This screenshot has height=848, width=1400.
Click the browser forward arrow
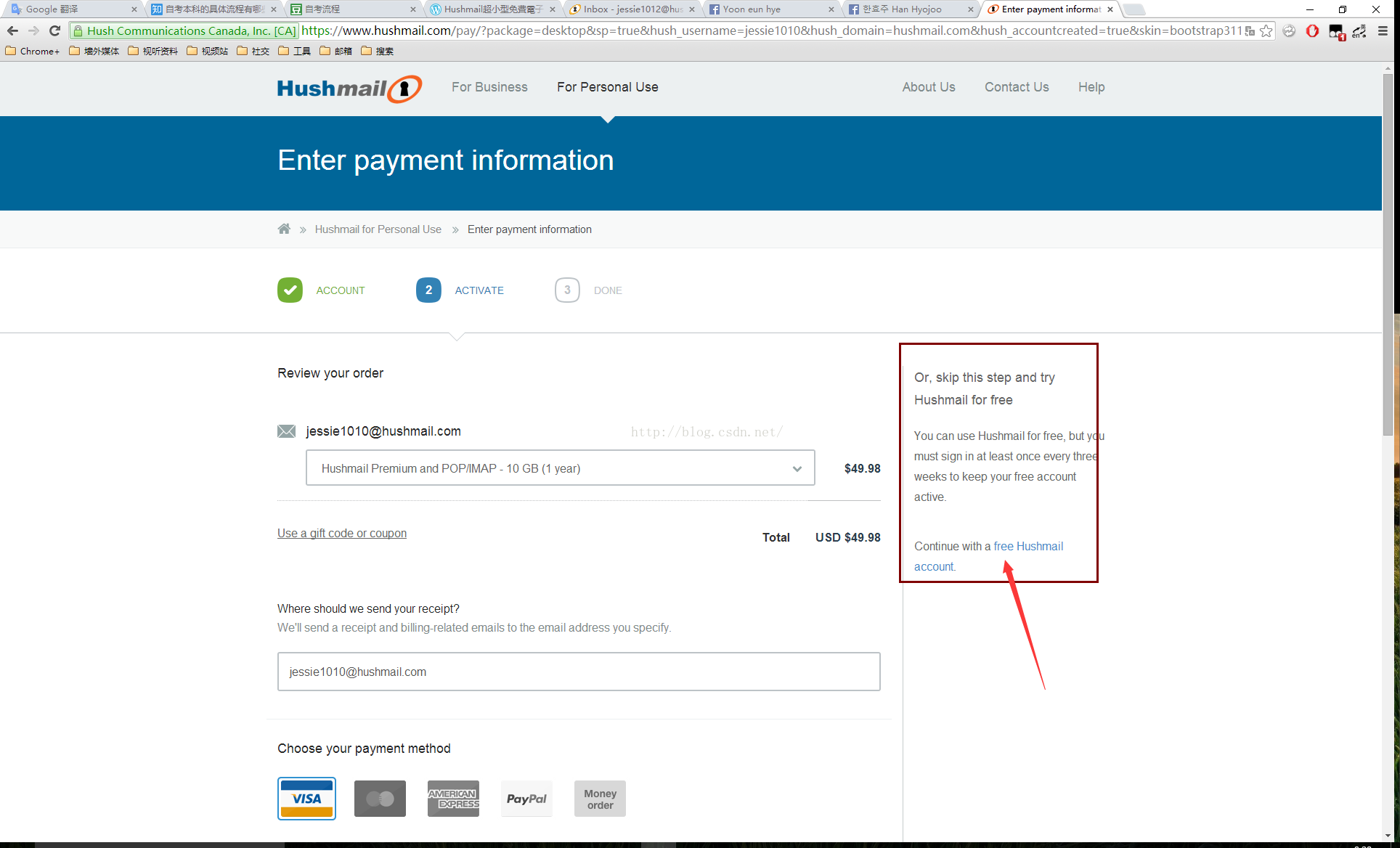tap(33, 30)
